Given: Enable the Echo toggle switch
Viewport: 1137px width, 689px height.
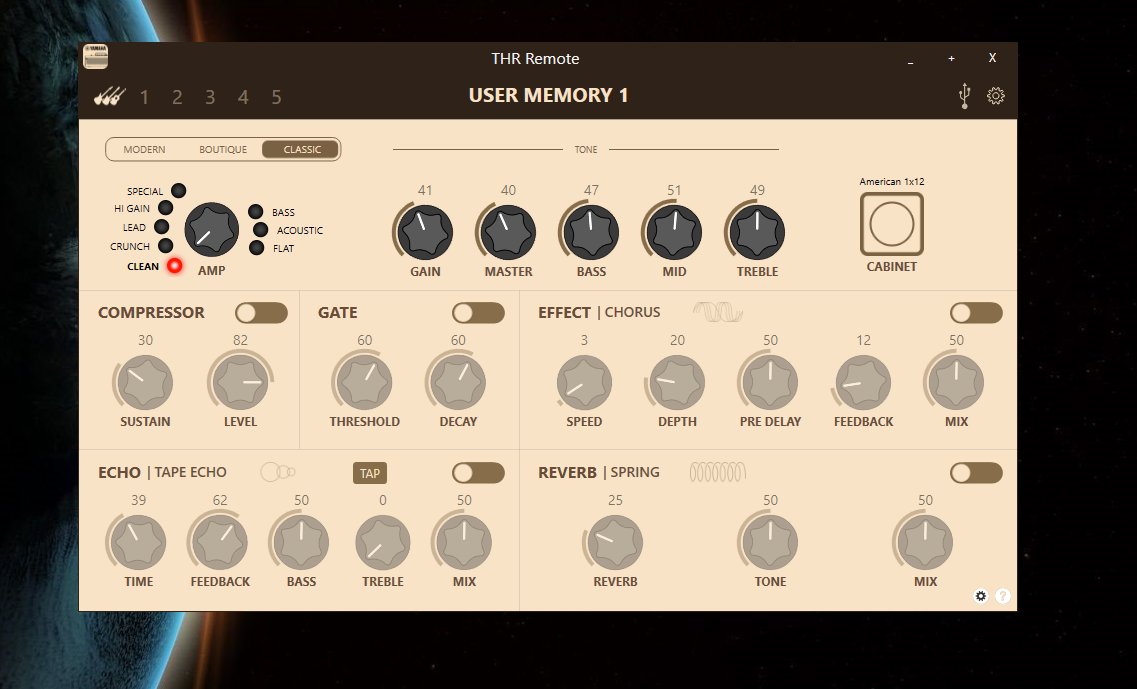Looking at the screenshot, I should tap(478, 472).
